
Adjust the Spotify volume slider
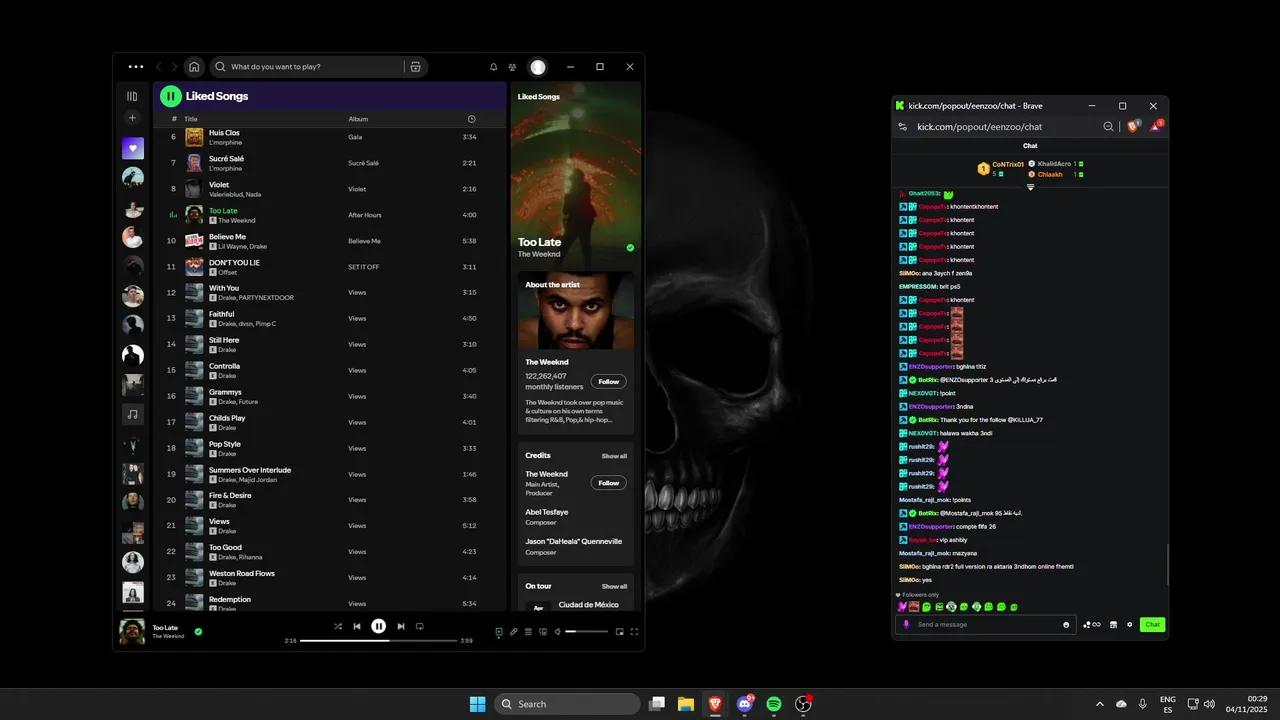(585, 631)
